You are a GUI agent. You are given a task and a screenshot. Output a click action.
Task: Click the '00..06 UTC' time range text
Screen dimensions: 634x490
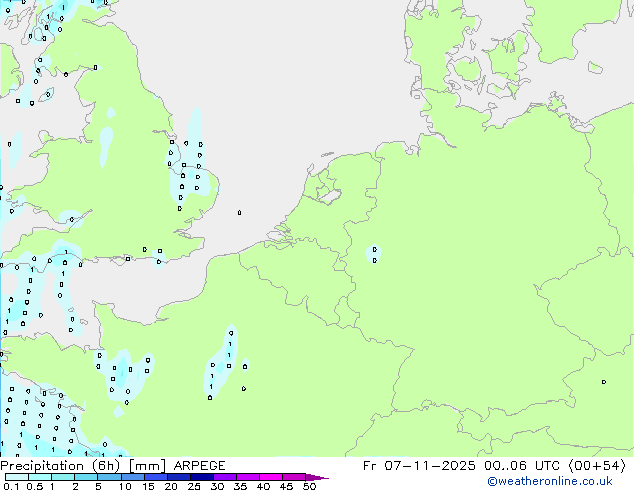(523, 466)
